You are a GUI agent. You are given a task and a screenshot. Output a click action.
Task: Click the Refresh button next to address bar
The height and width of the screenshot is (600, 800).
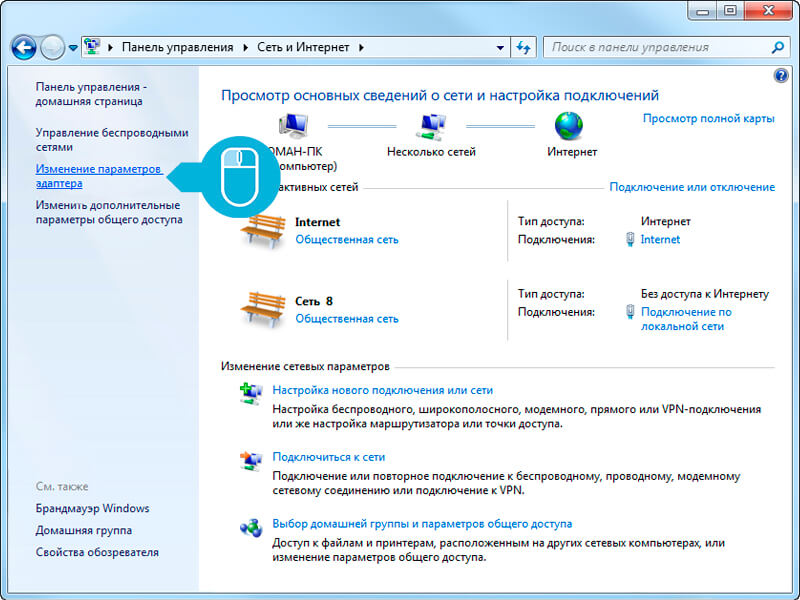point(523,47)
